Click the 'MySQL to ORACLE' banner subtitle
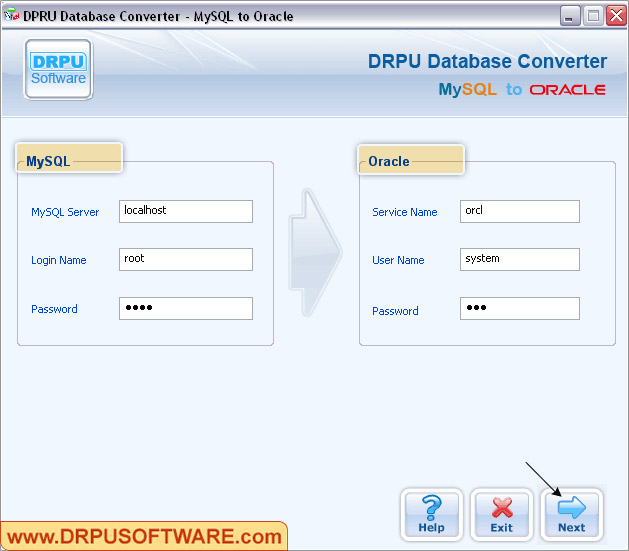The width and height of the screenshot is (629, 551). click(x=522, y=89)
